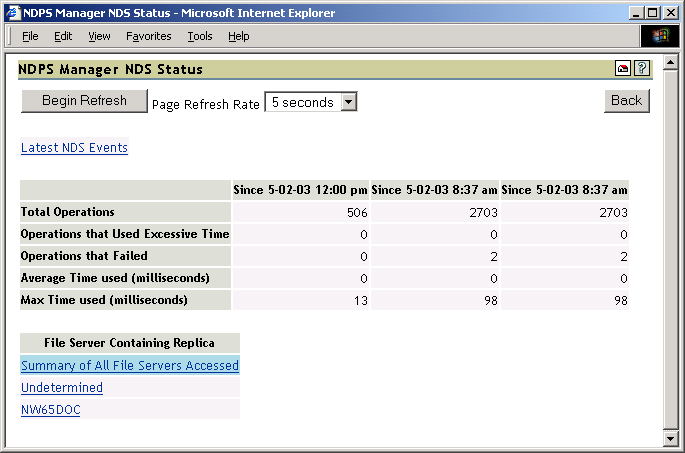Open the Page Refresh Rate dropdown
The height and width of the screenshot is (453, 685).
(348, 102)
